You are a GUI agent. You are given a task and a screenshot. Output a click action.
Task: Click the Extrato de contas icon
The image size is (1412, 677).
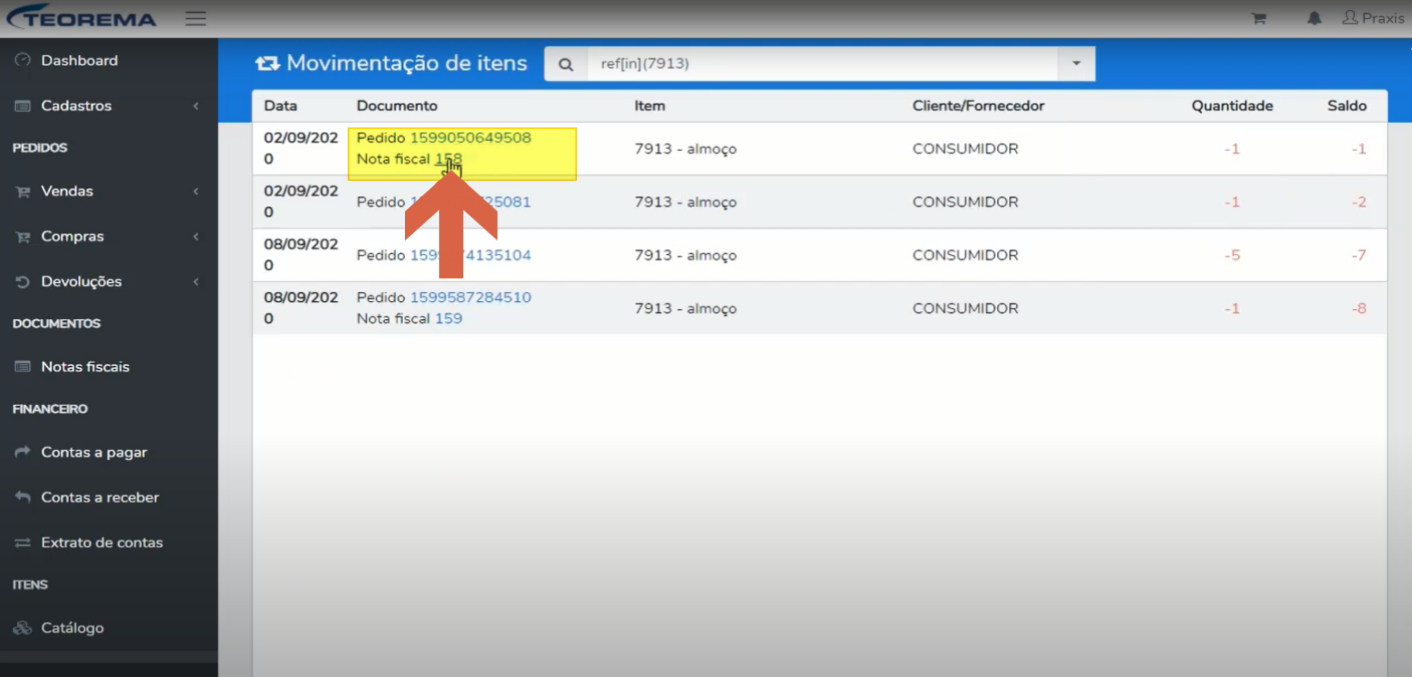[23, 543]
